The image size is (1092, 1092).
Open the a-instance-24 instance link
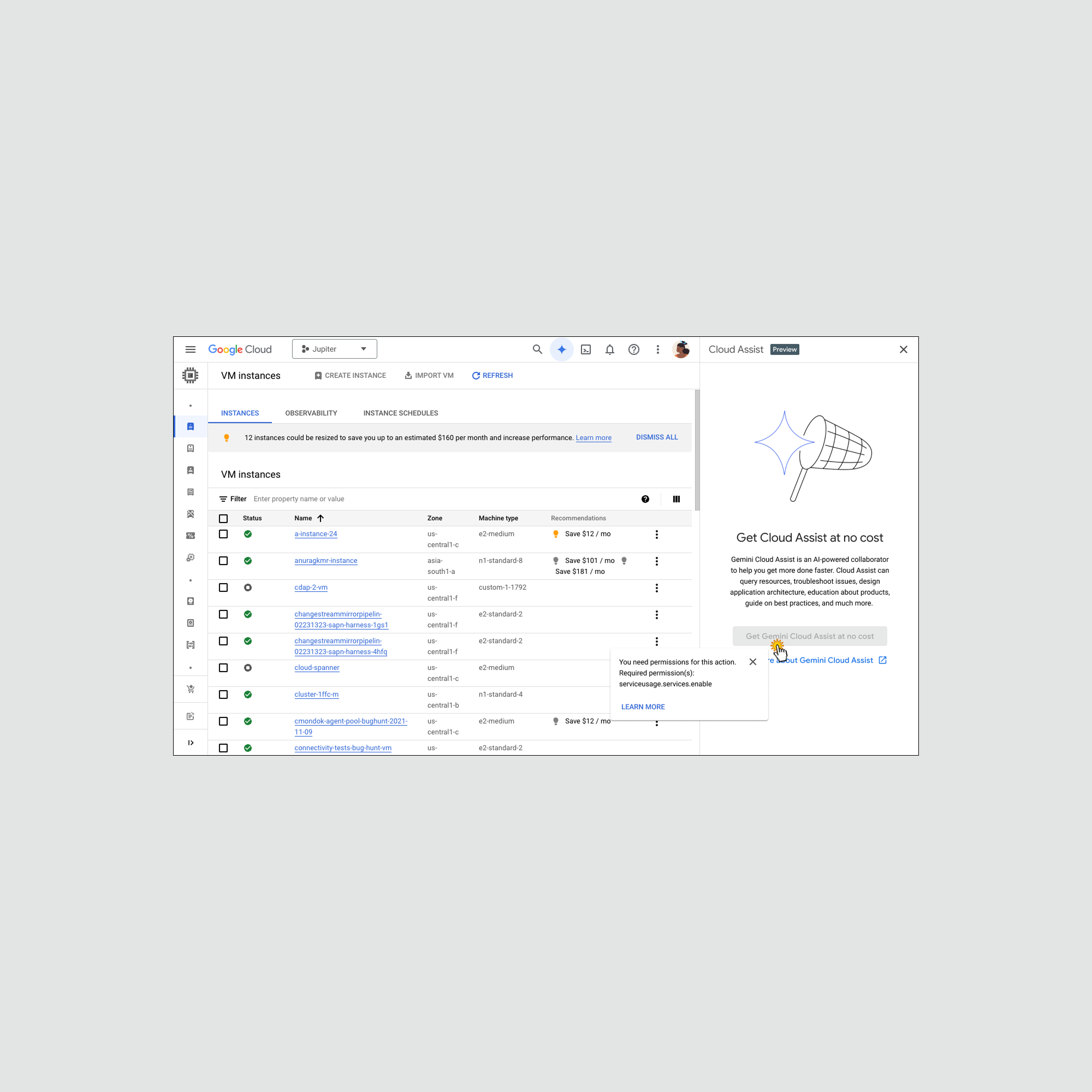(316, 534)
